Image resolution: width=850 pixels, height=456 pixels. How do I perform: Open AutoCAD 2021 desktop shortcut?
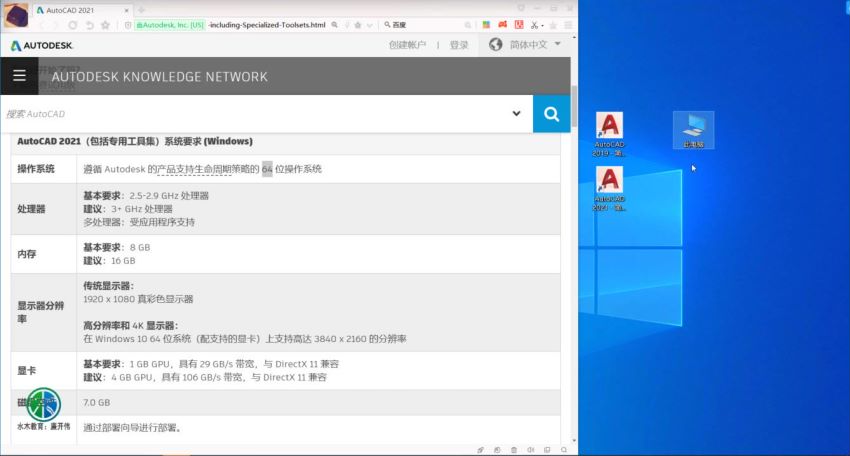pos(609,188)
